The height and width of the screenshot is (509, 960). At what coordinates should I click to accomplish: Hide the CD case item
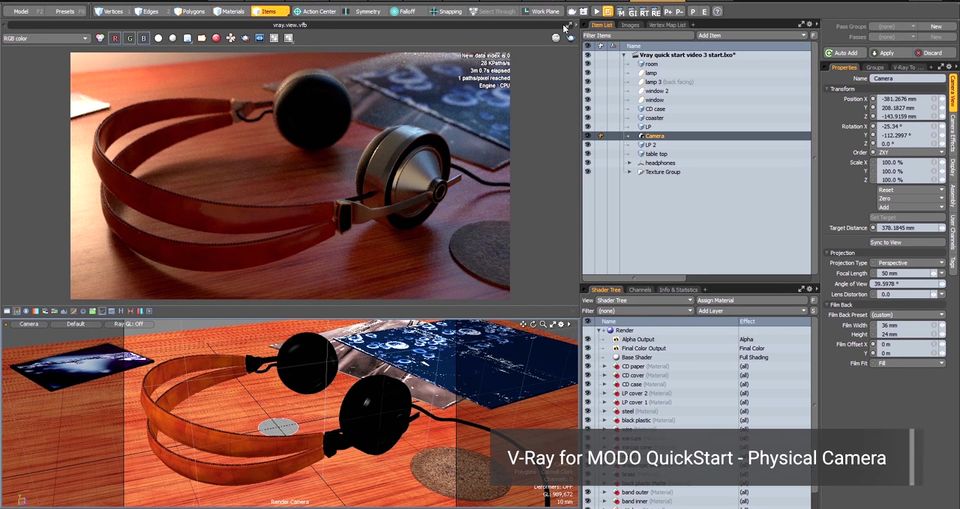click(588, 108)
